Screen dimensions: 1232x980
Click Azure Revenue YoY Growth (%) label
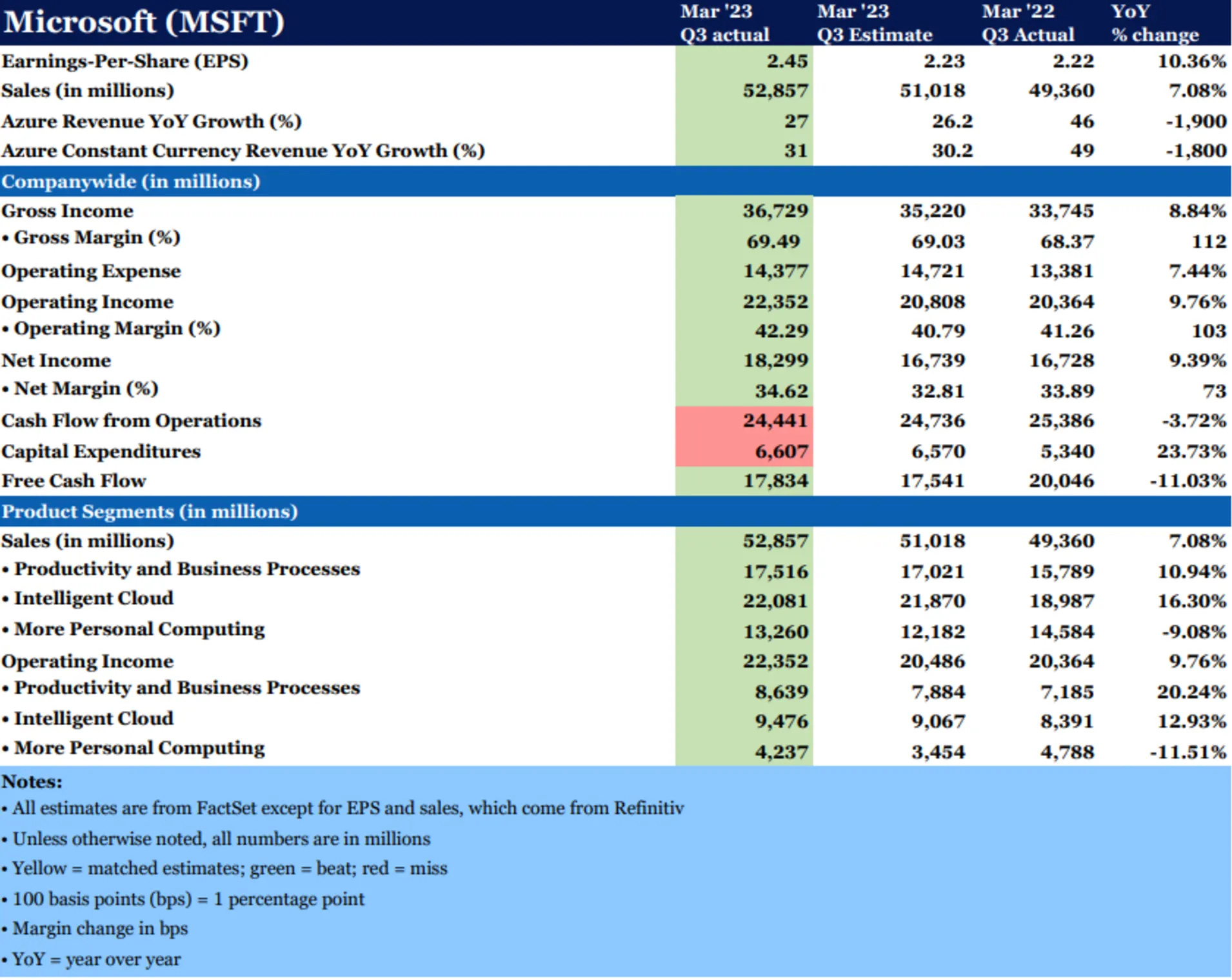click(152, 121)
